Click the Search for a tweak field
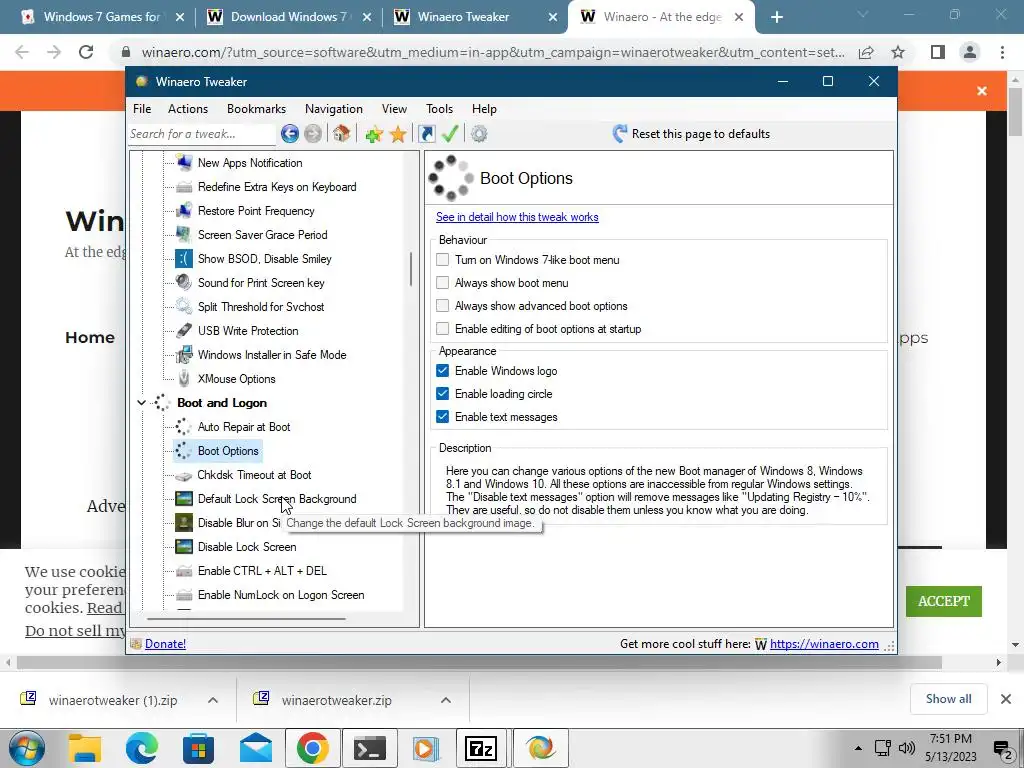This screenshot has height=768, width=1024. pos(202,134)
